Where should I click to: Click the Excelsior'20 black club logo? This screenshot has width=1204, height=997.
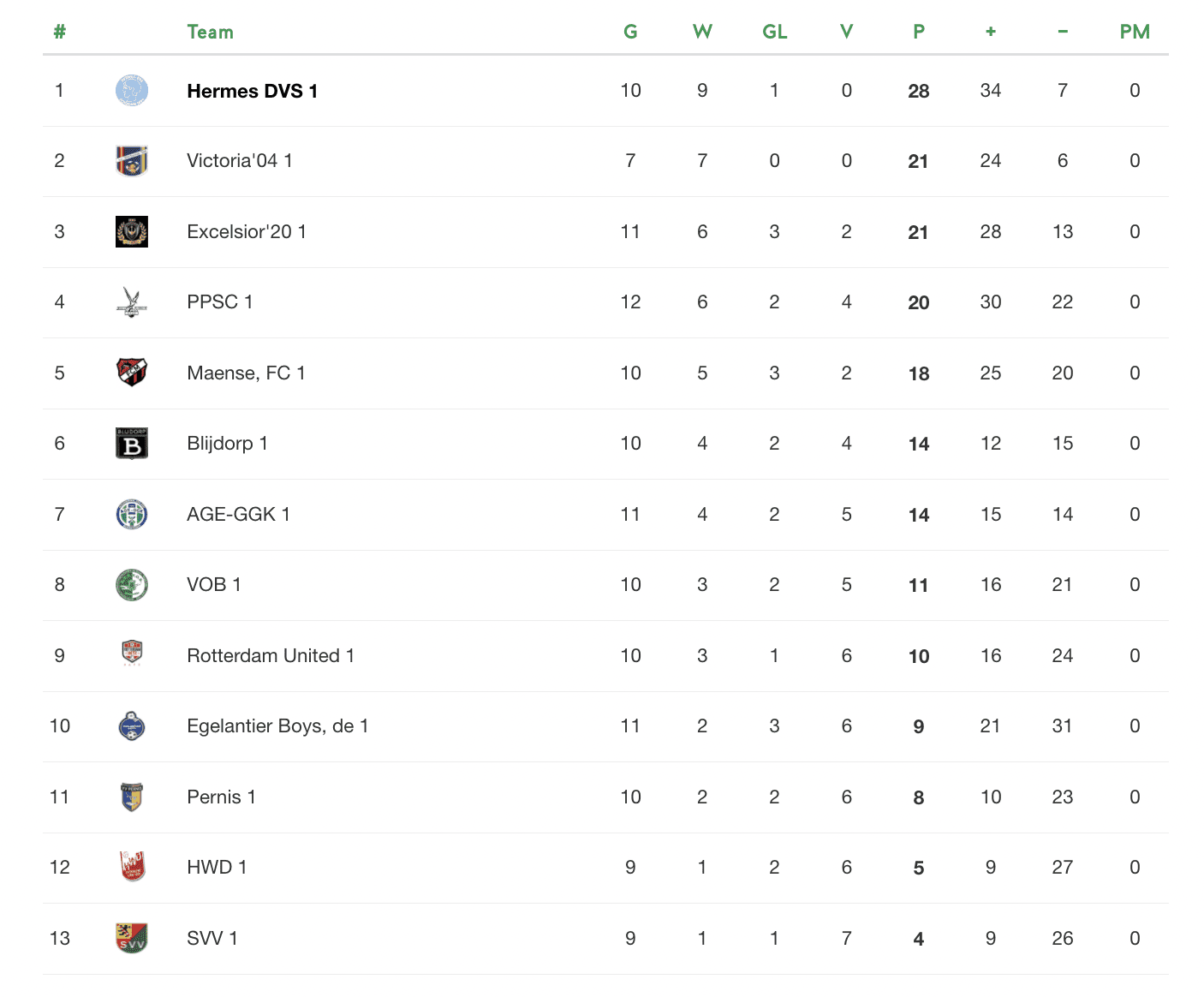[x=132, y=231]
